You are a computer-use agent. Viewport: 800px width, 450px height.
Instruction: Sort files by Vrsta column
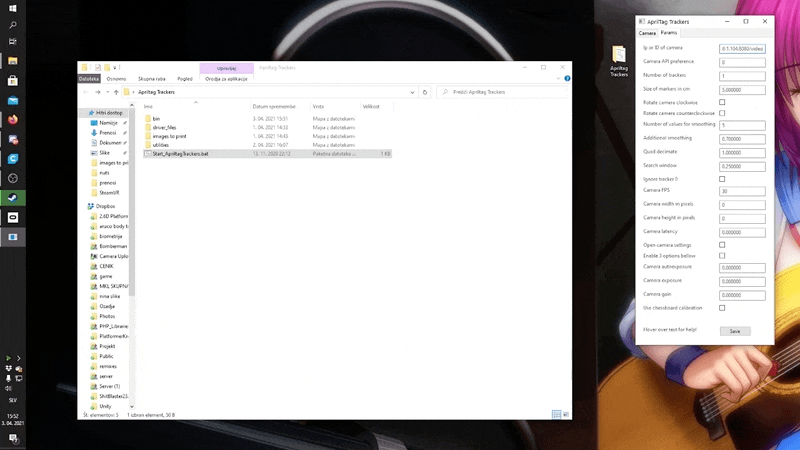335,107
